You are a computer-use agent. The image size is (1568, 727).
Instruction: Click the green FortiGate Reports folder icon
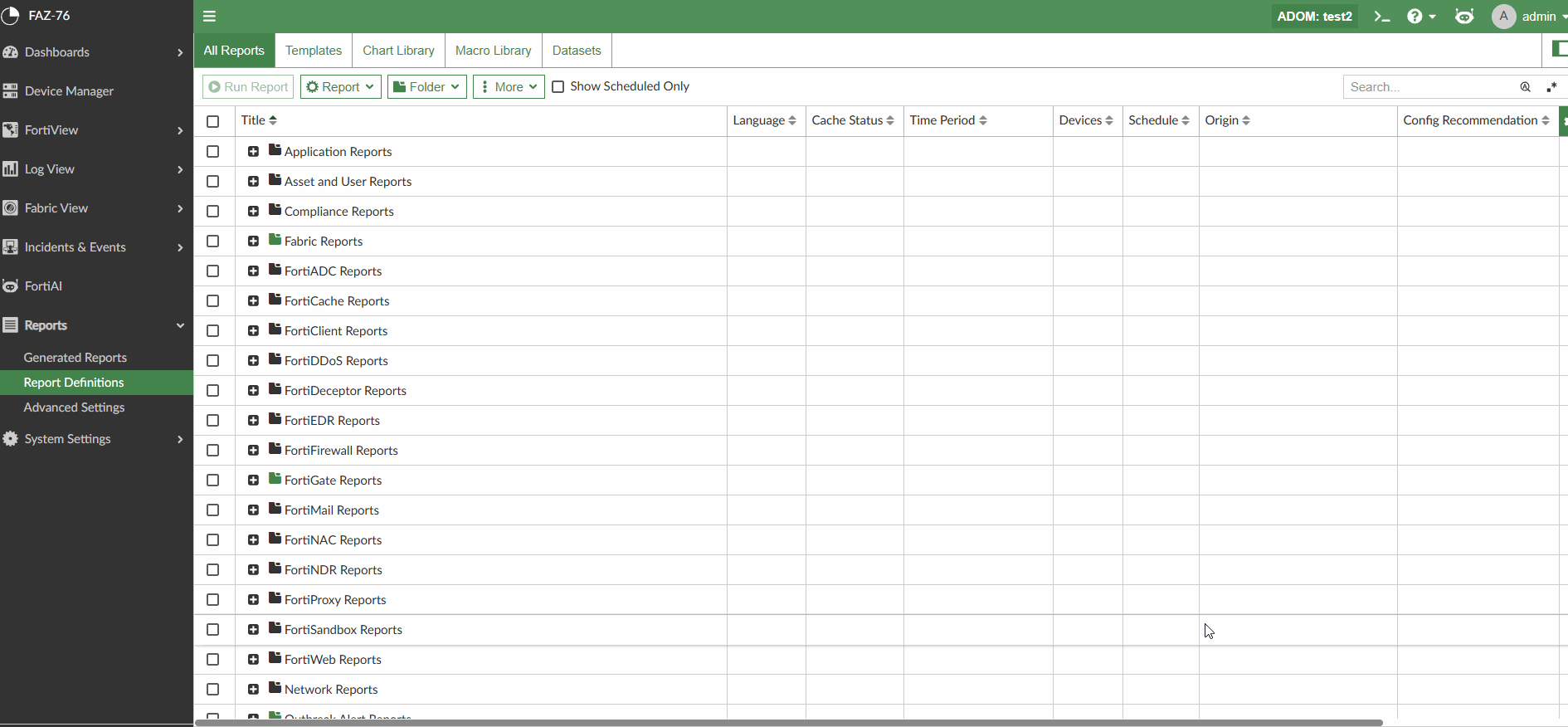[275, 478]
